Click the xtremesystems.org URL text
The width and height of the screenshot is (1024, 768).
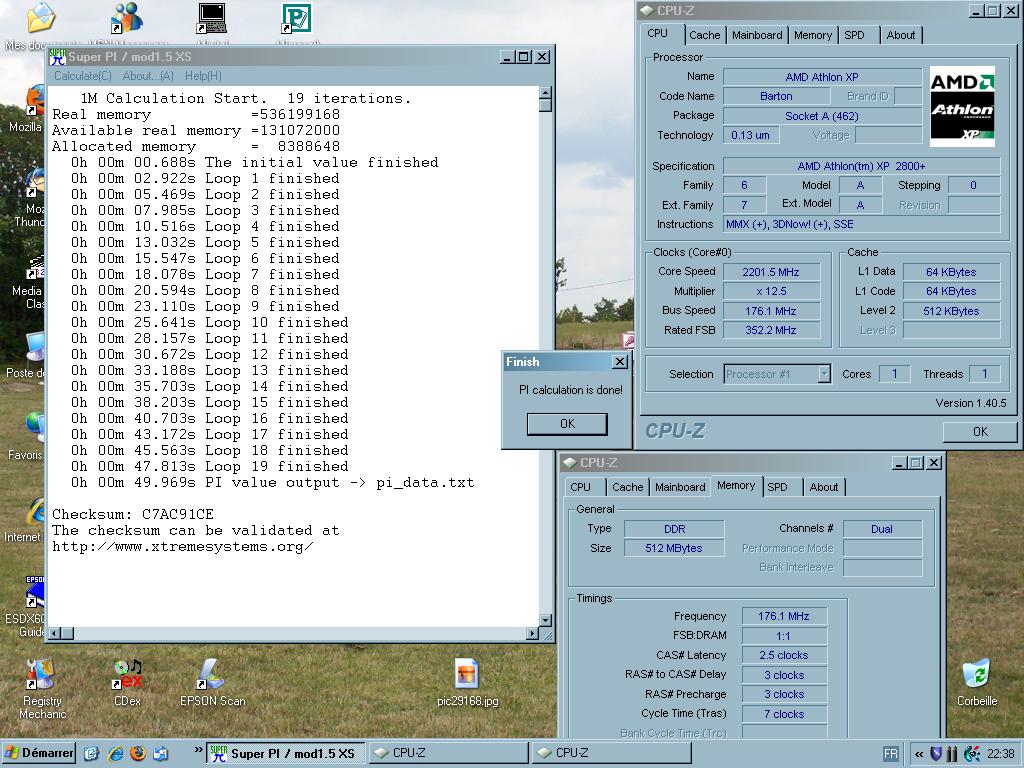182,547
